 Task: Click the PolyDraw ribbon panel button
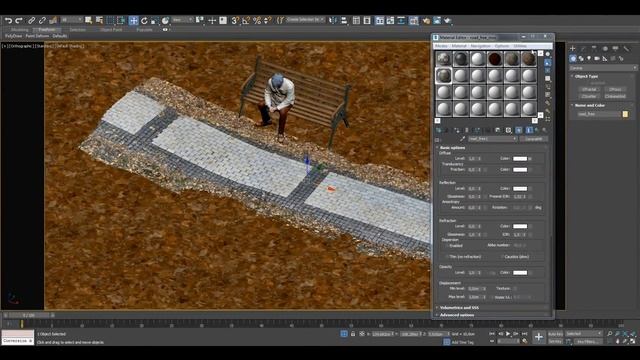[x=13, y=36]
